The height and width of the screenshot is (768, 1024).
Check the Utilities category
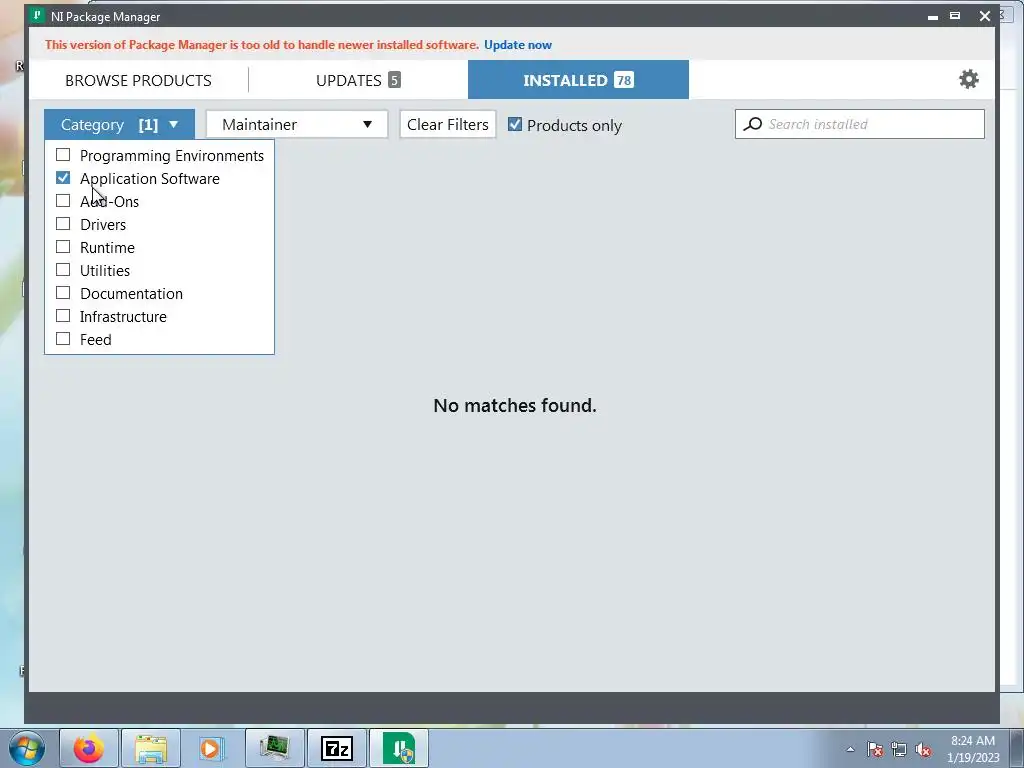[63, 270]
